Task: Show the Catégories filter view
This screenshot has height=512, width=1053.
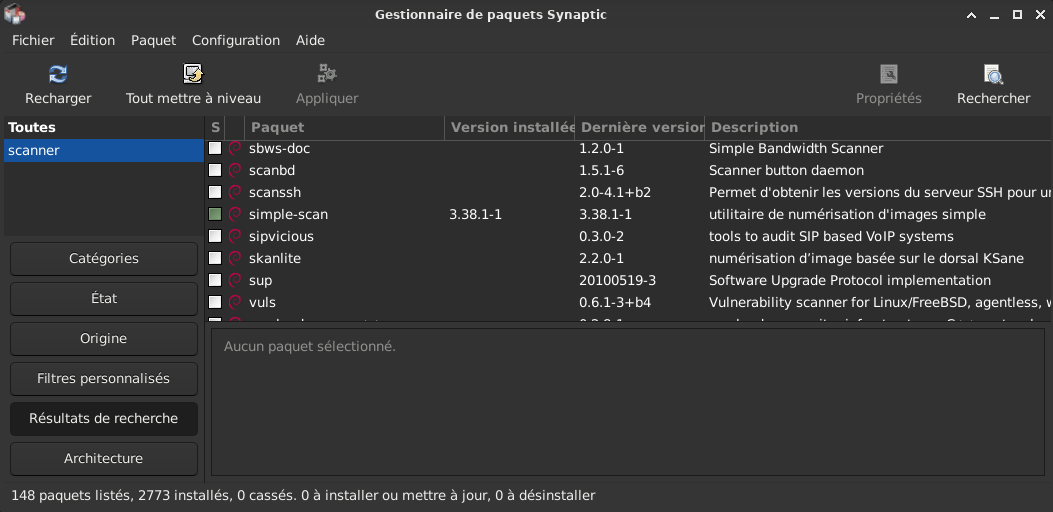Action: tap(104, 259)
